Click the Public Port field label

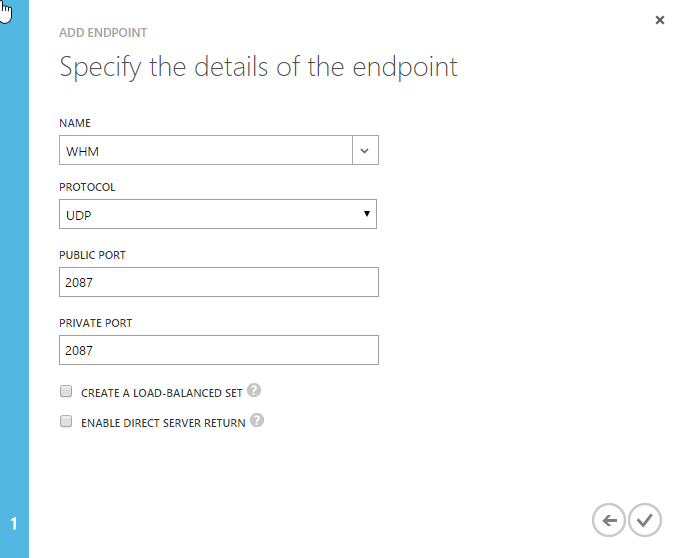tap(92, 255)
